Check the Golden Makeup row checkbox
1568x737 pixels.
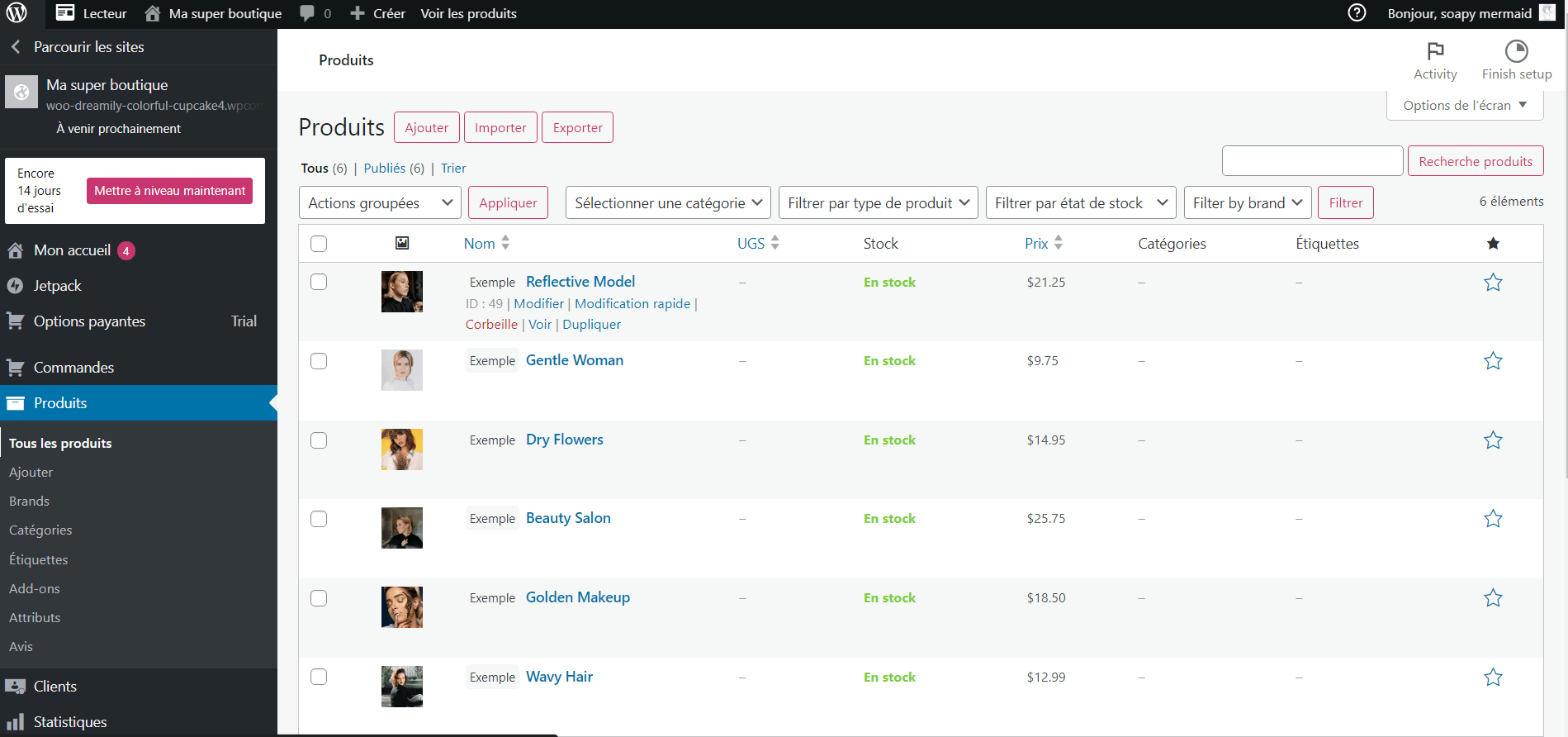319,598
